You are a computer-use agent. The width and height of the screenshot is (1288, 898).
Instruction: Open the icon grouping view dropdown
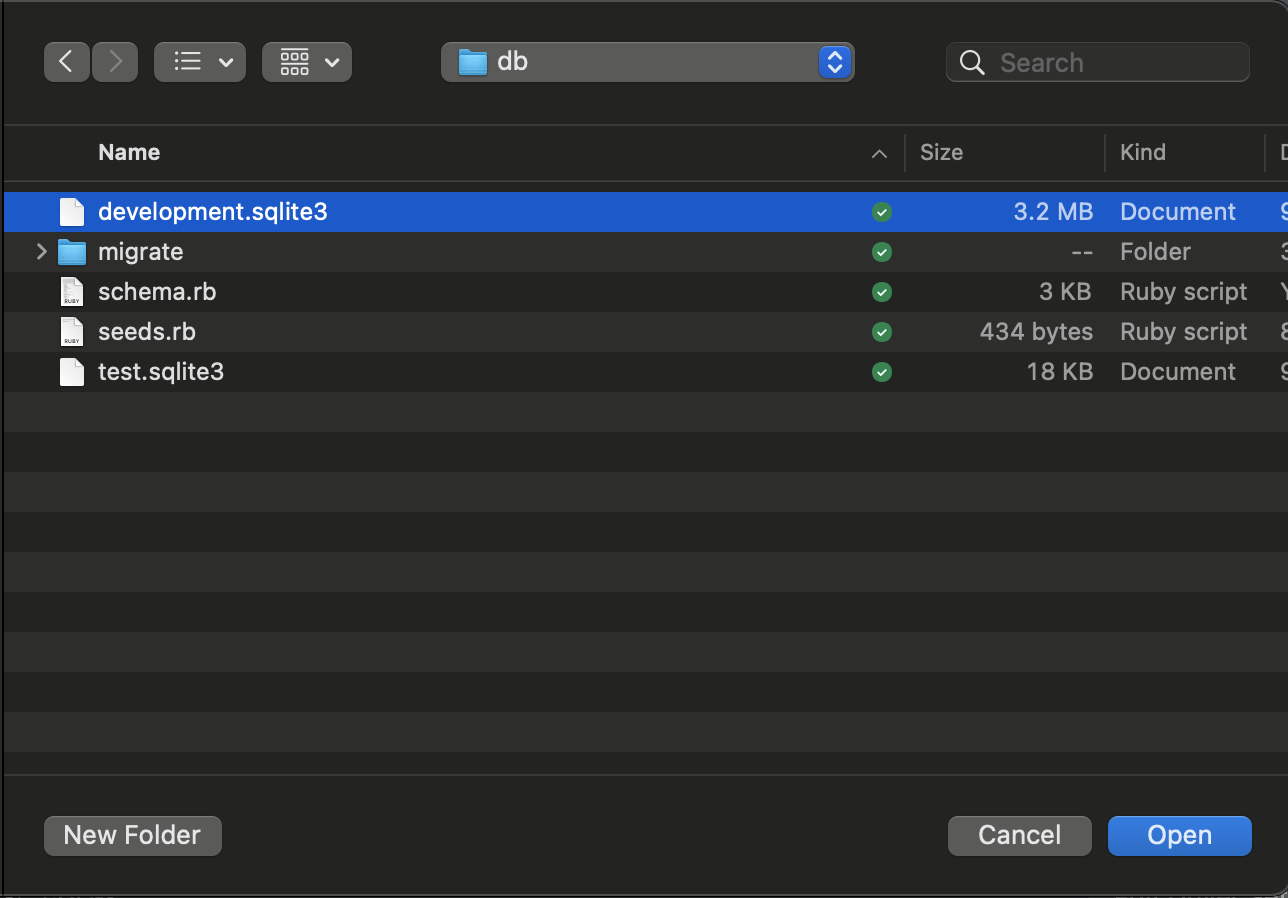coord(306,61)
